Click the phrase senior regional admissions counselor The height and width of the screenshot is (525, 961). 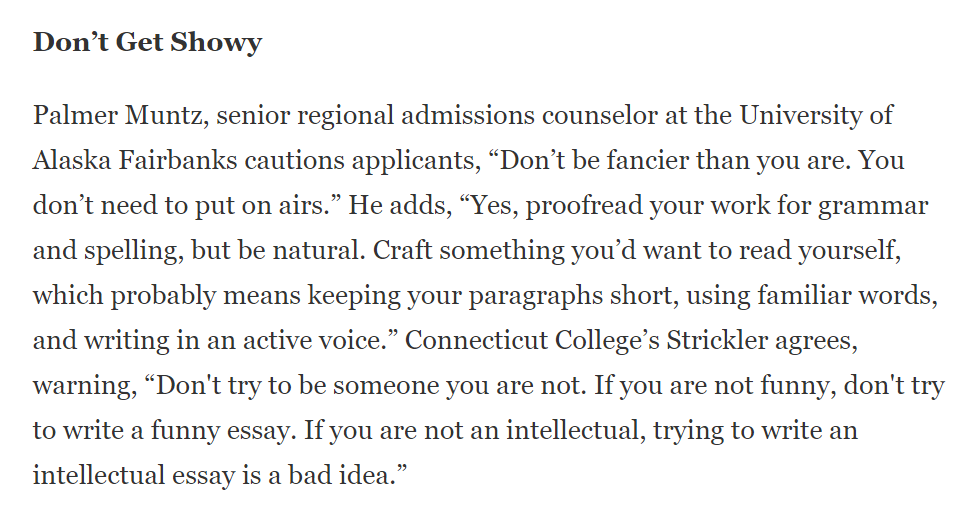436,117
